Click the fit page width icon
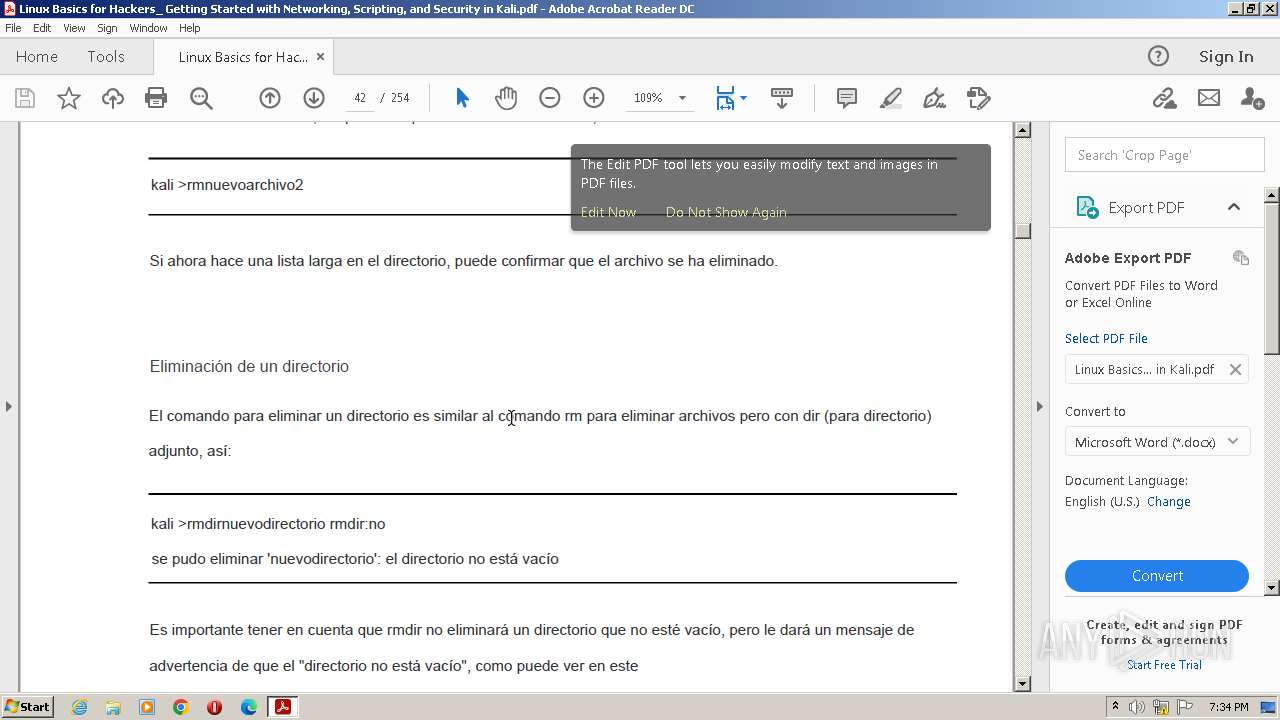 pyautogui.click(x=725, y=98)
